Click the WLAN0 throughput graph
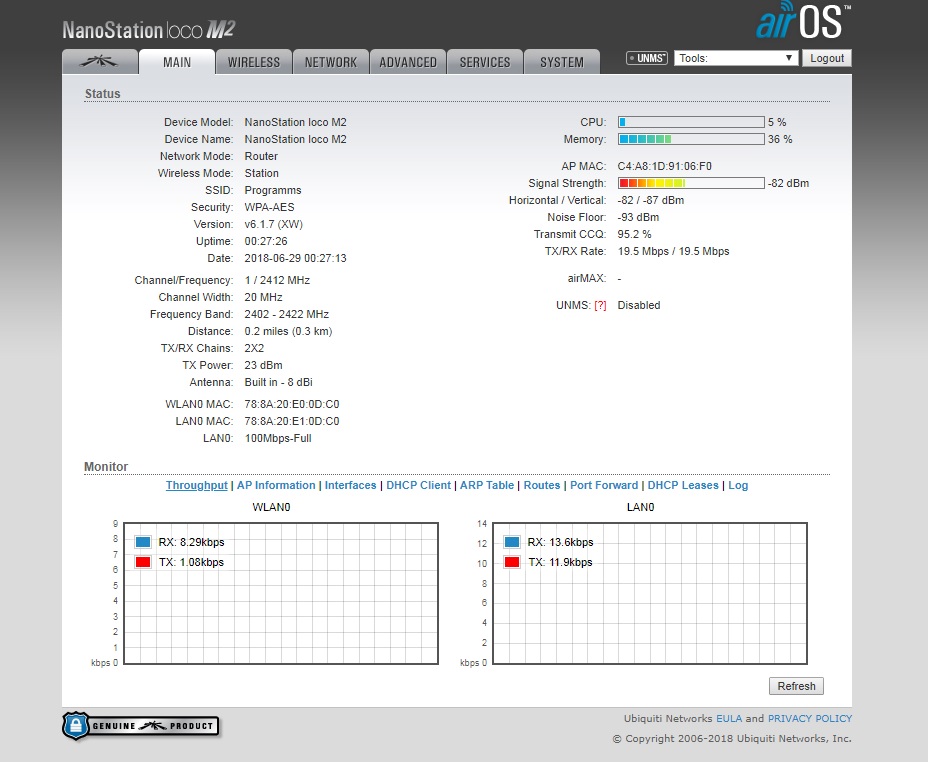 [281, 593]
